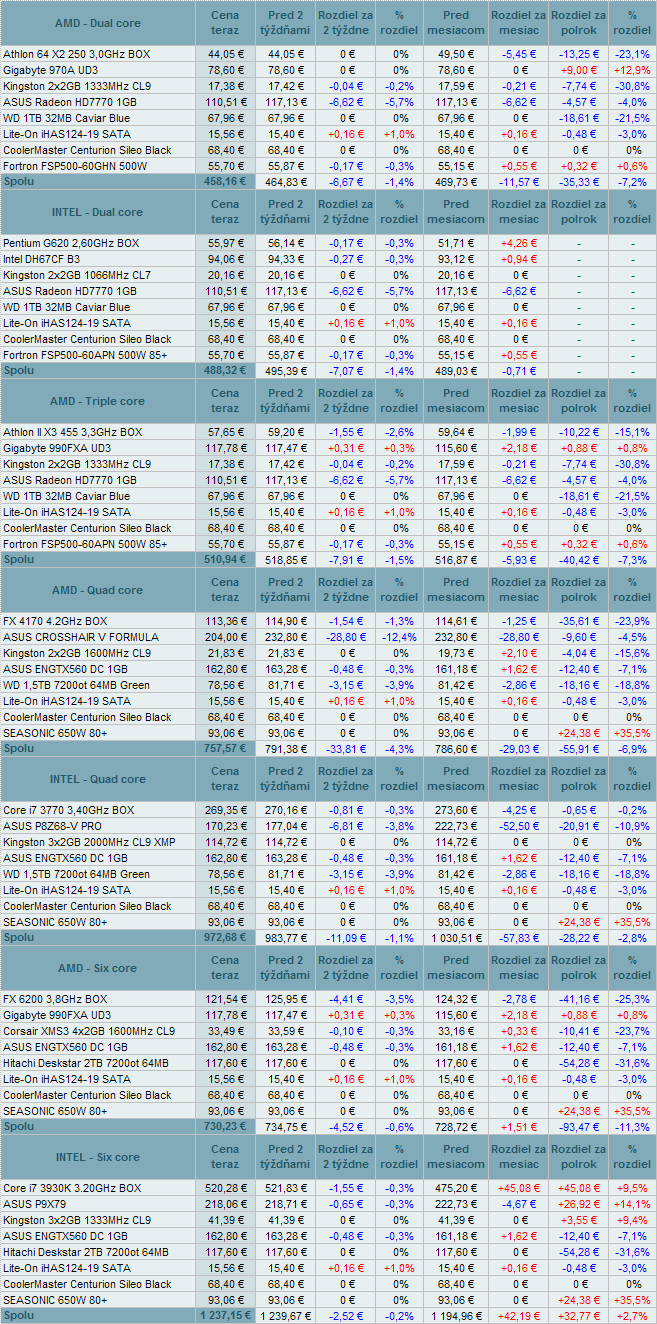
Task: Select the 'INTEL - Six core' section header
Action: (97, 1157)
